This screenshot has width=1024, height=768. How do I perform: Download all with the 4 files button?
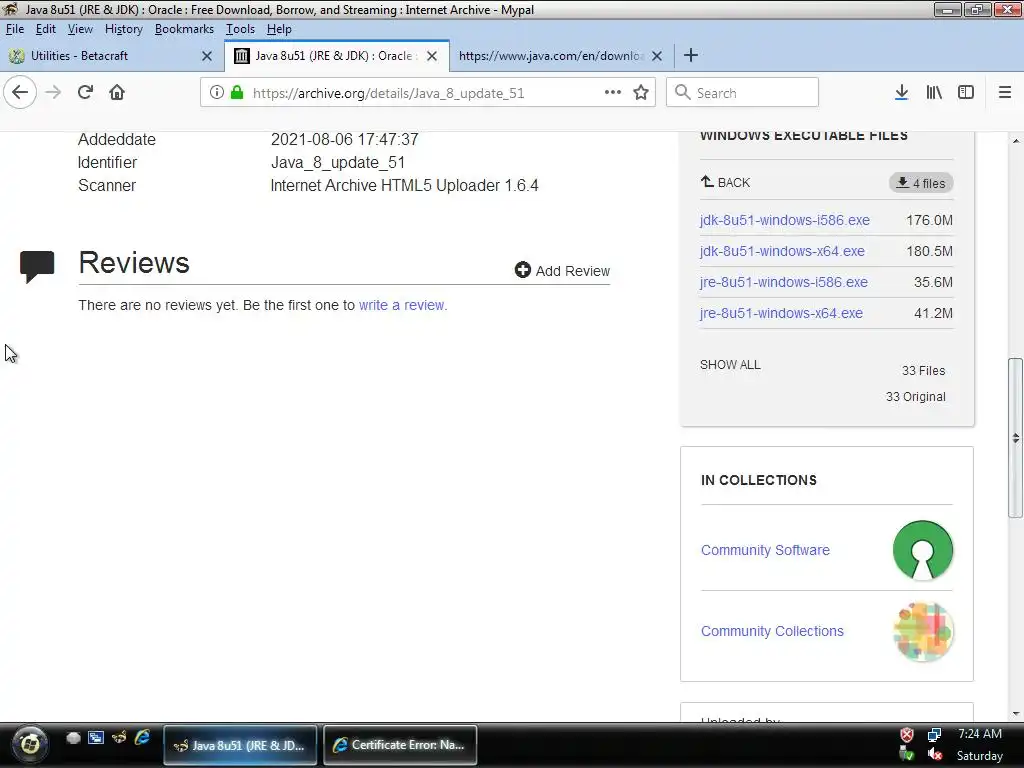pyautogui.click(x=921, y=183)
